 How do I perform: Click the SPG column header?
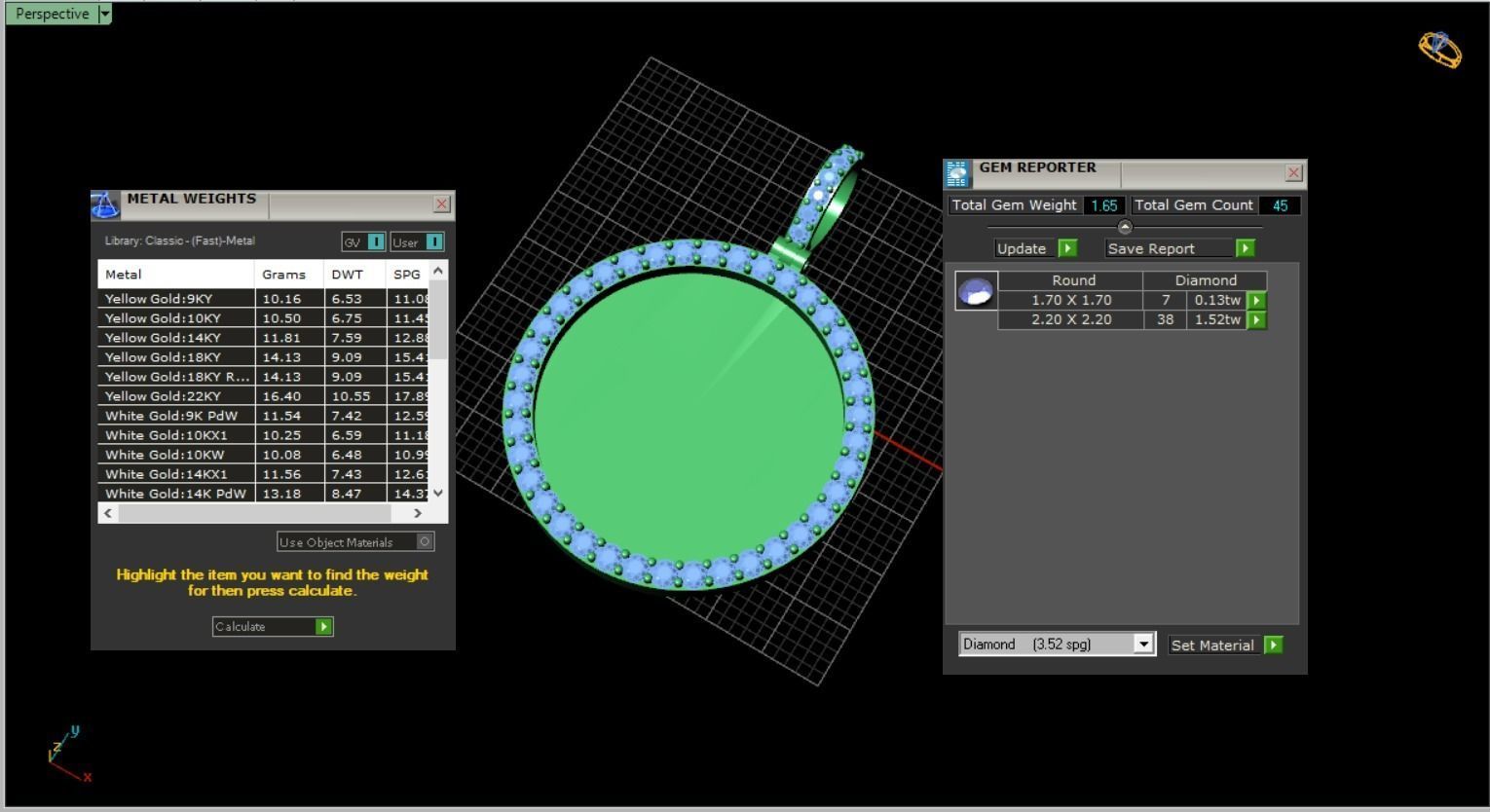[407, 275]
